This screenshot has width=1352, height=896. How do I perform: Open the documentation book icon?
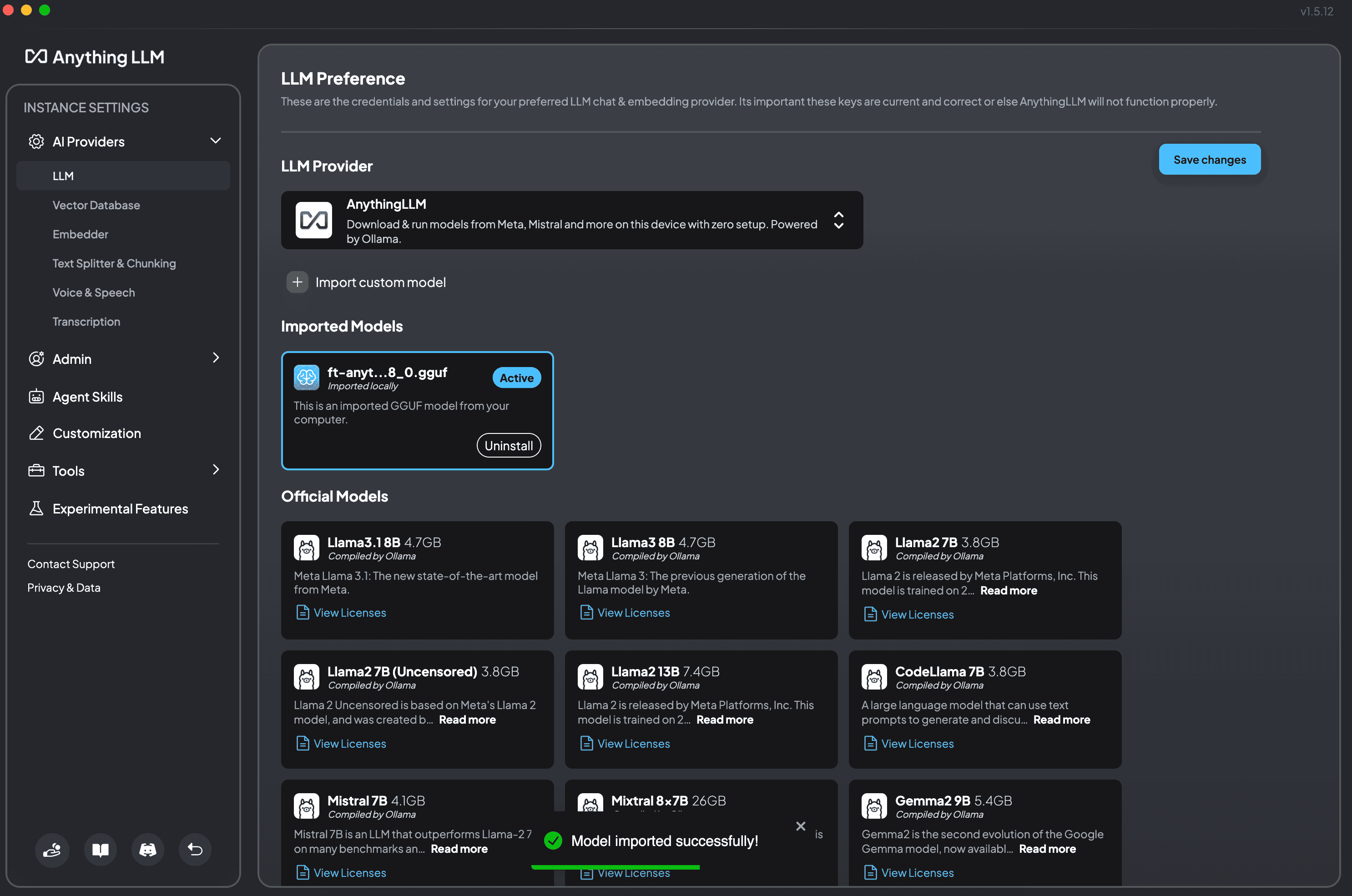pyautogui.click(x=100, y=850)
